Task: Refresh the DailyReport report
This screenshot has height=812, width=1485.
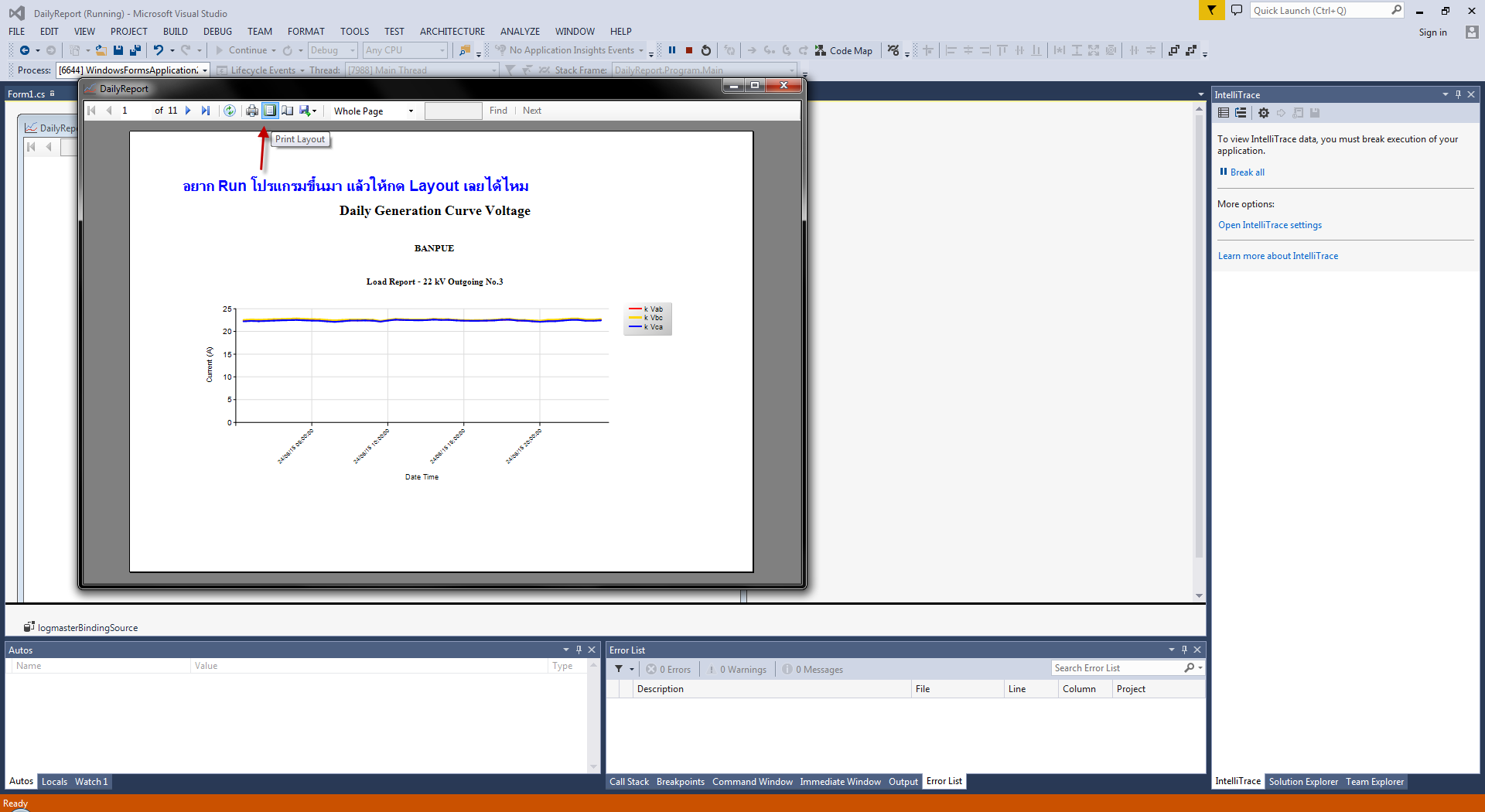Action: [x=230, y=111]
